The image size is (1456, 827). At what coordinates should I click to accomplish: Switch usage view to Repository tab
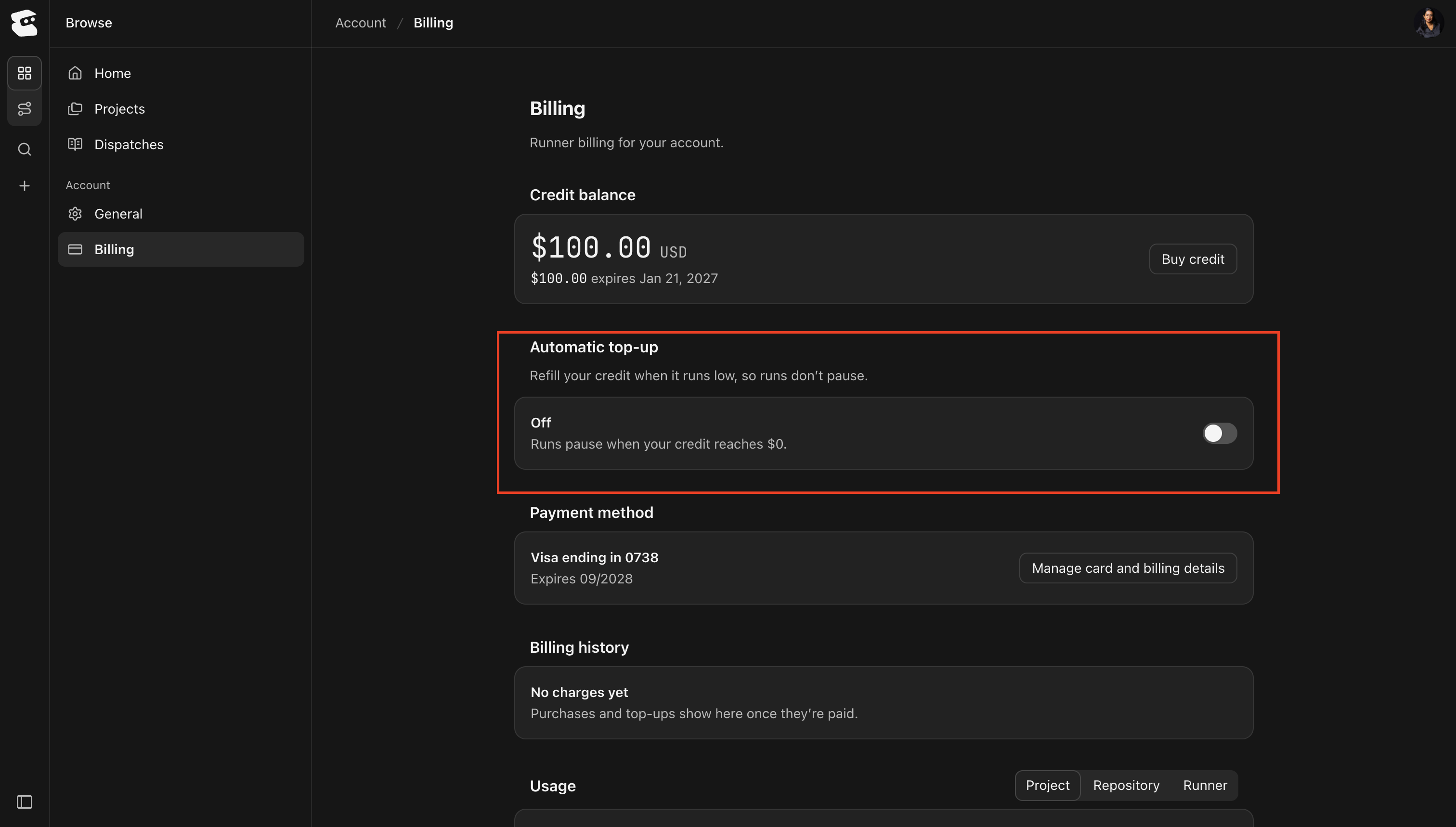1126,786
